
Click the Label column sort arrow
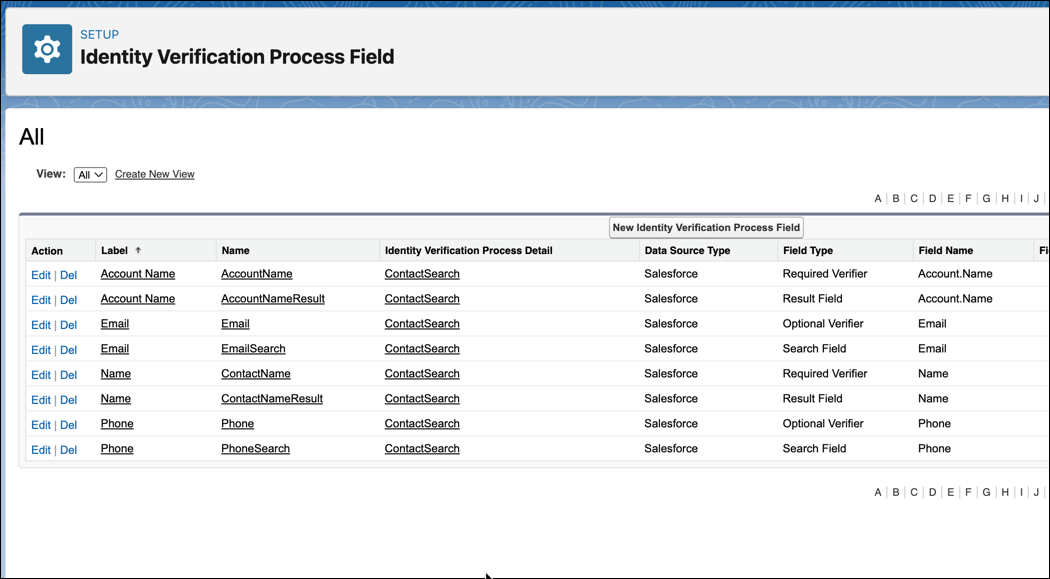138,250
